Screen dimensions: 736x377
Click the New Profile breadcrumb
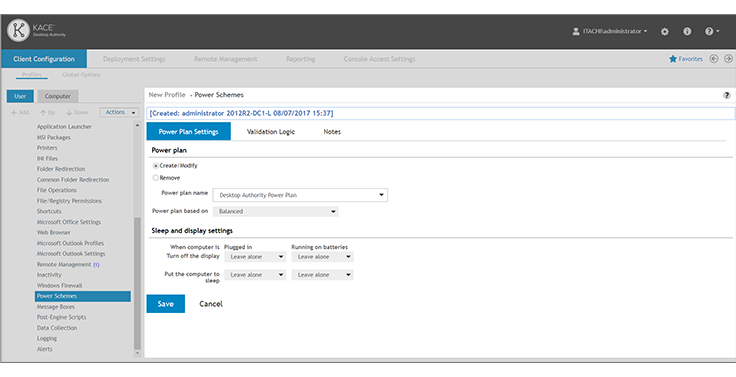click(167, 95)
